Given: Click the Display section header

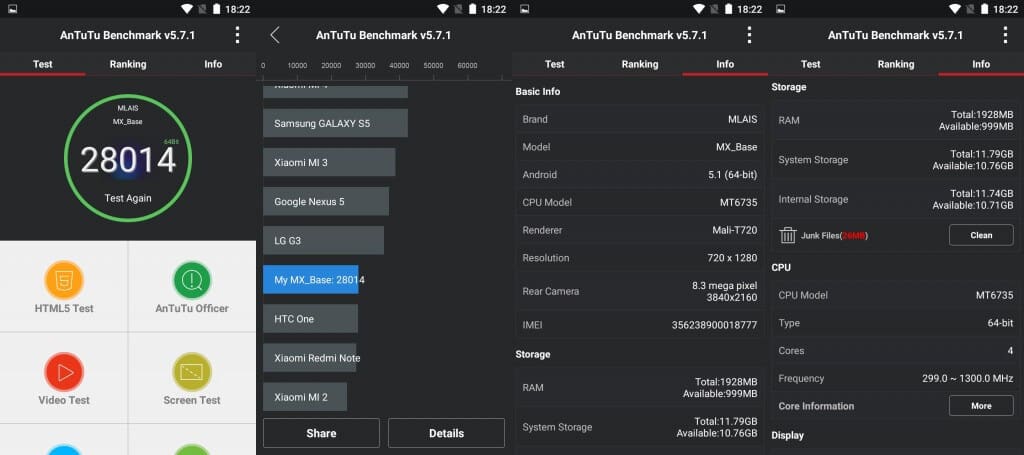Looking at the screenshot, I should point(788,435).
